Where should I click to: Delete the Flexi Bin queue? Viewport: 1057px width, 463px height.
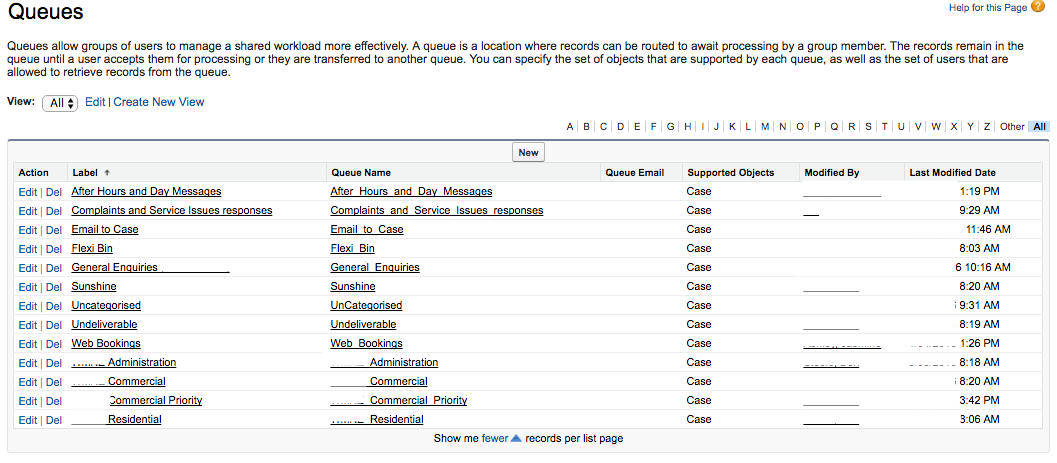tap(54, 249)
